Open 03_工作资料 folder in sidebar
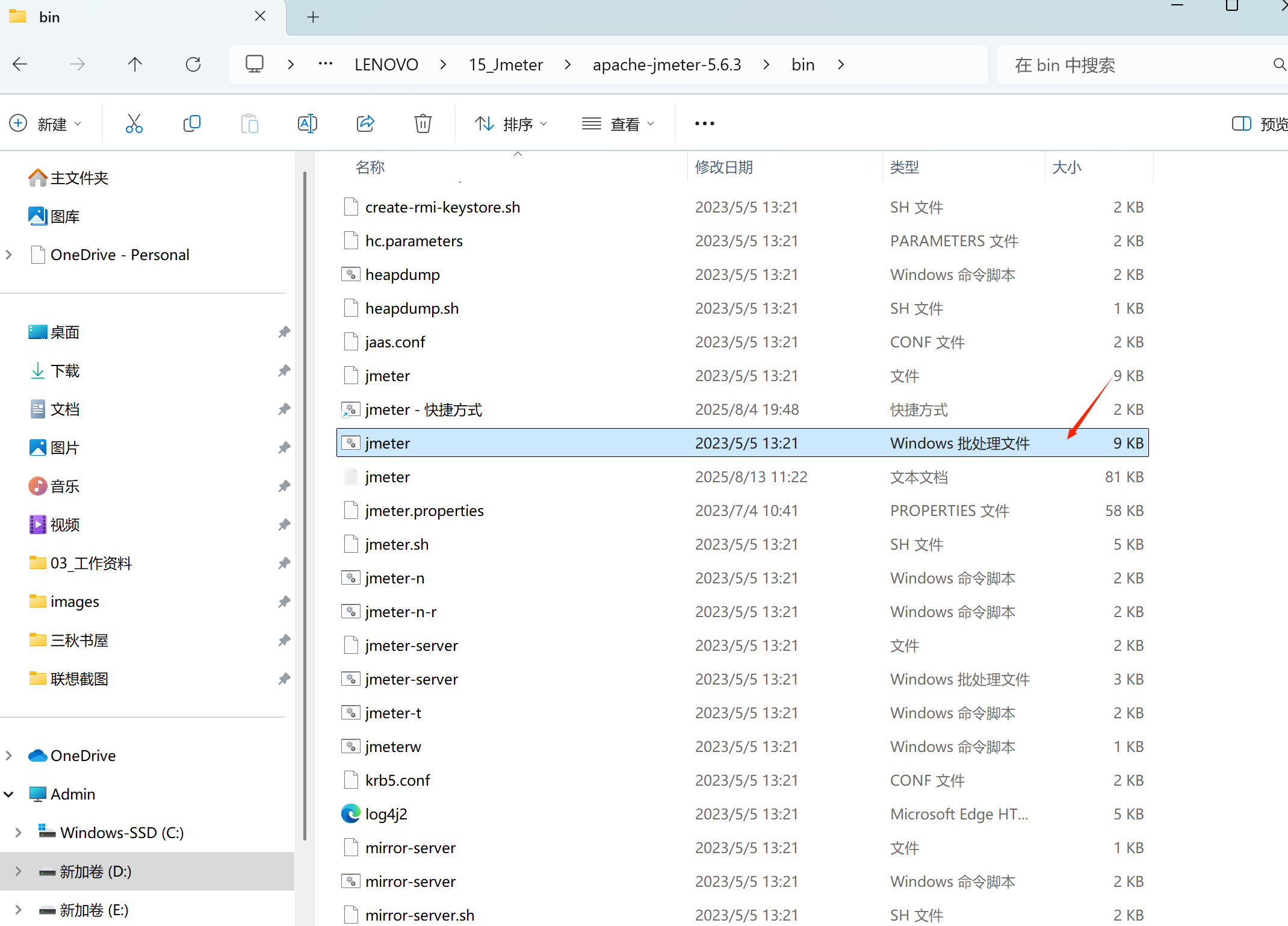Image resolution: width=1288 pixels, height=926 pixels. (79, 563)
